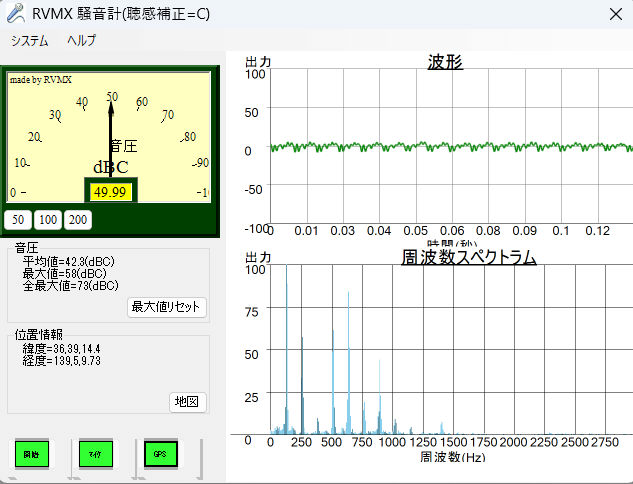This screenshot has height=484, width=633.
Task: Set meter range to 50
Action: click(x=18, y=220)
